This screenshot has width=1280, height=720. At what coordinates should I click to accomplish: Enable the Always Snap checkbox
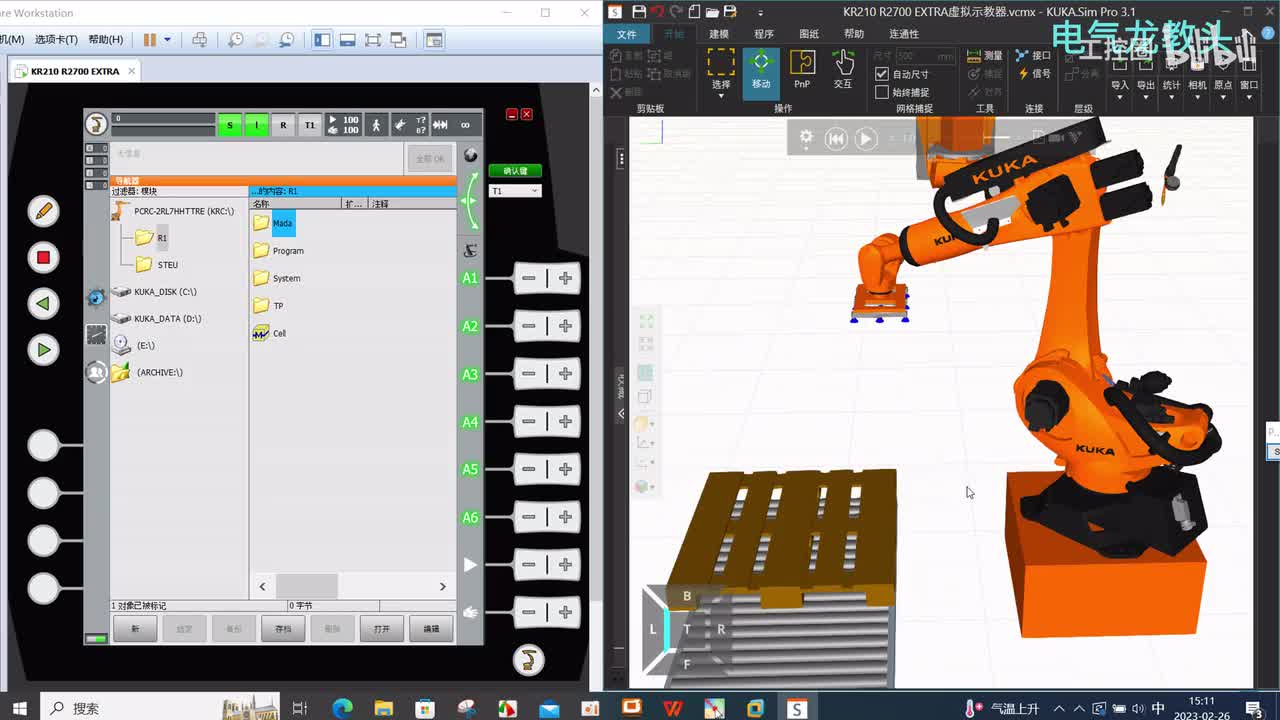point(881,92)
